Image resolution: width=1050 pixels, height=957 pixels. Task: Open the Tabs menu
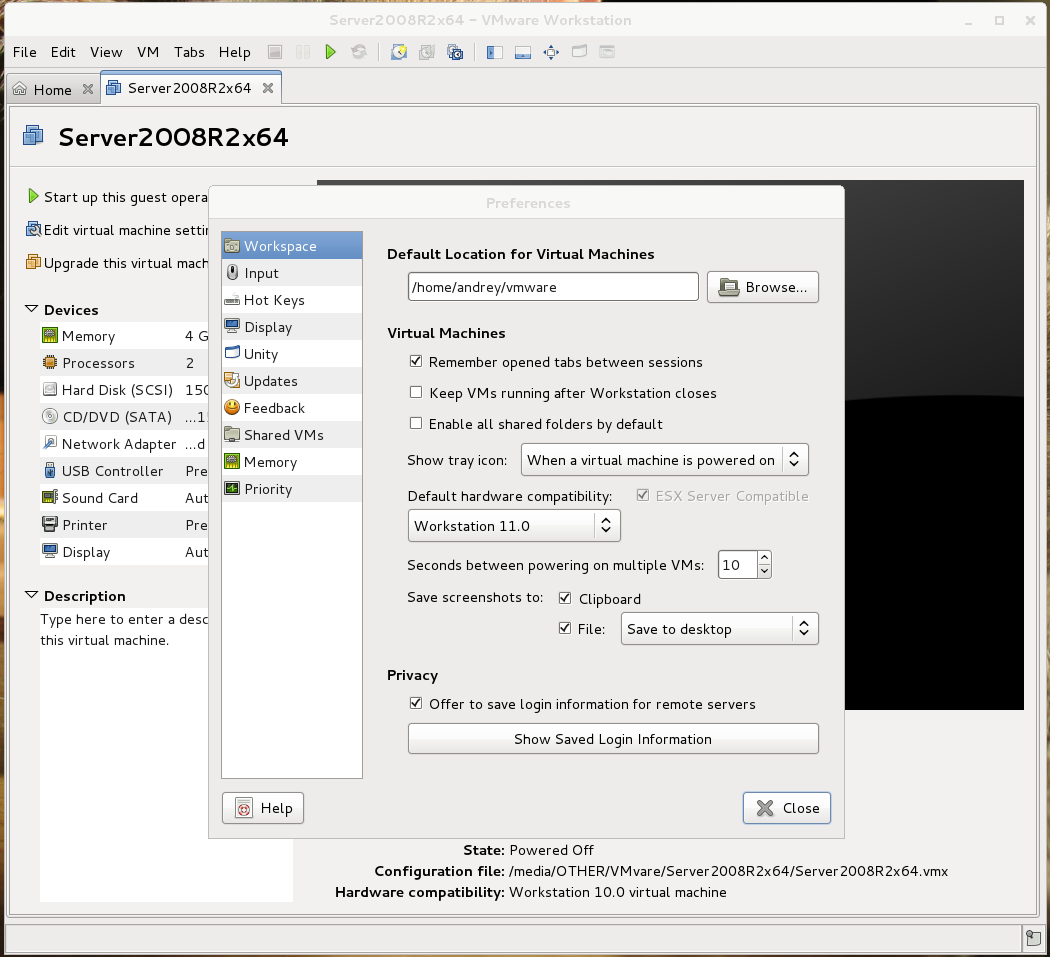189,52
